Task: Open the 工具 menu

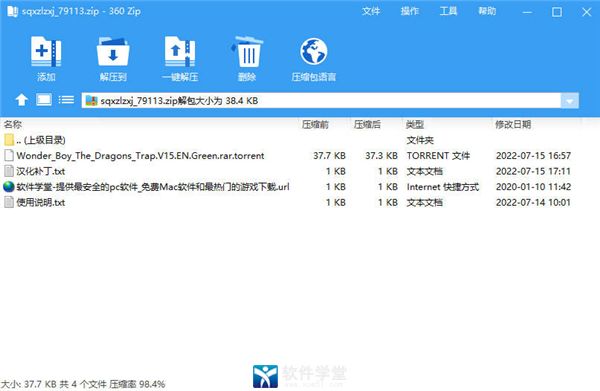Action: coord(448,11)
